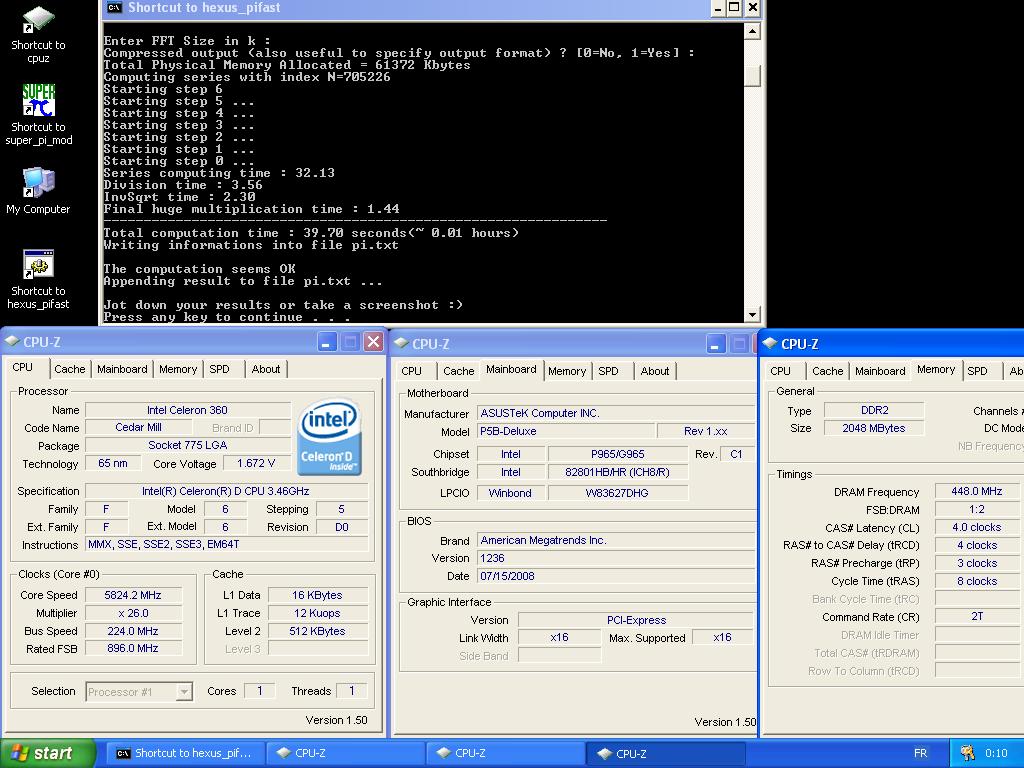Click the 4.0 clocks CAS latency value
Screen dimensions: 1024x768
click(x=977, y=527)
